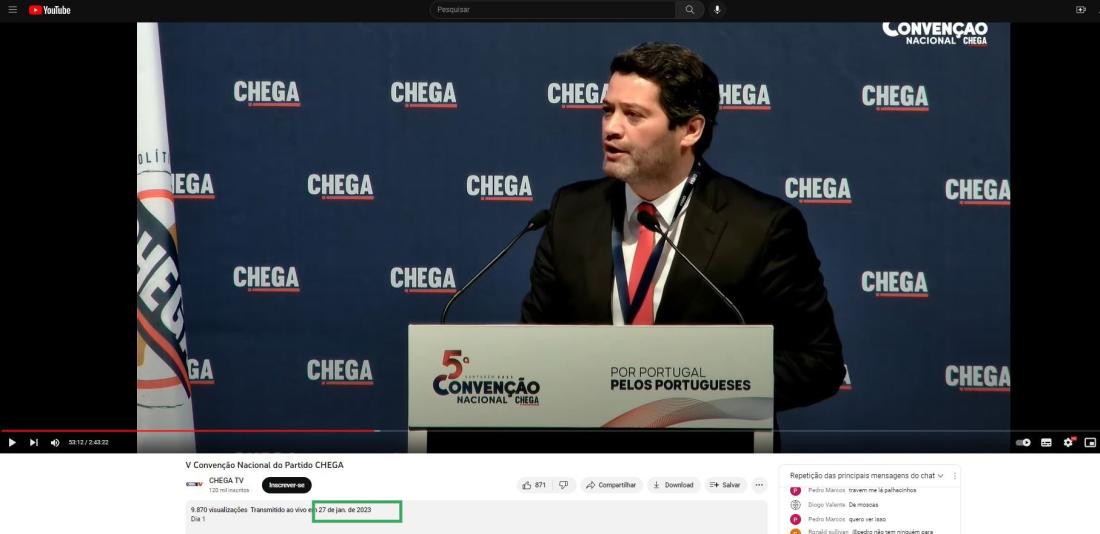Click Diogo Valente message De moscas
This screenshot has width=1100, height=534.
863,505
